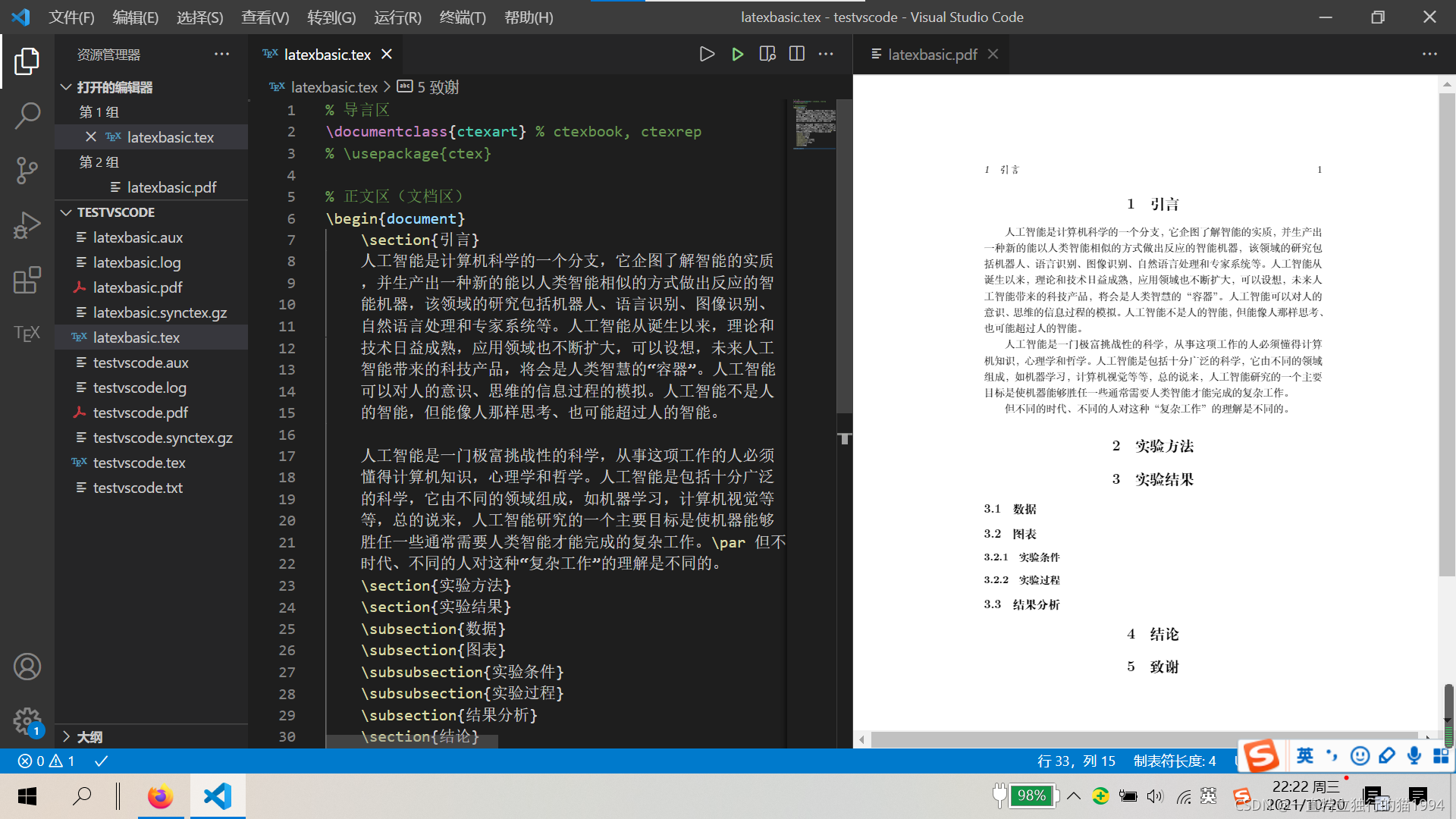Screen dimensions: 1456x819
Task: Open testvscode.txt file
Action: (138, 488)
